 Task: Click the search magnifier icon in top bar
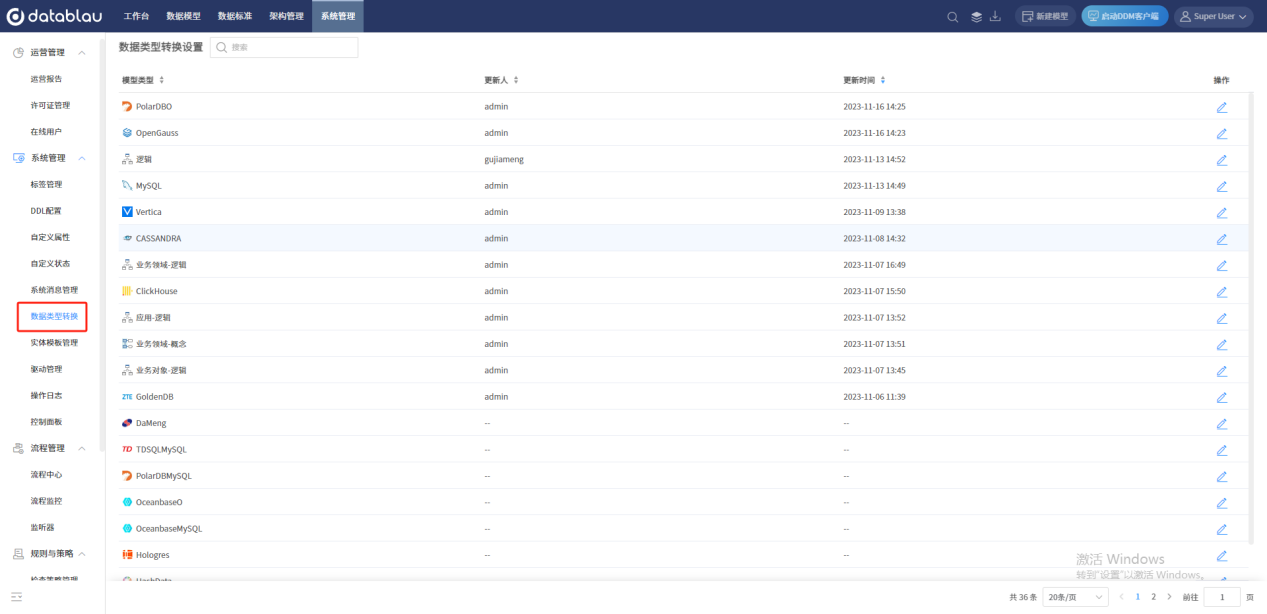pos(953,16)
